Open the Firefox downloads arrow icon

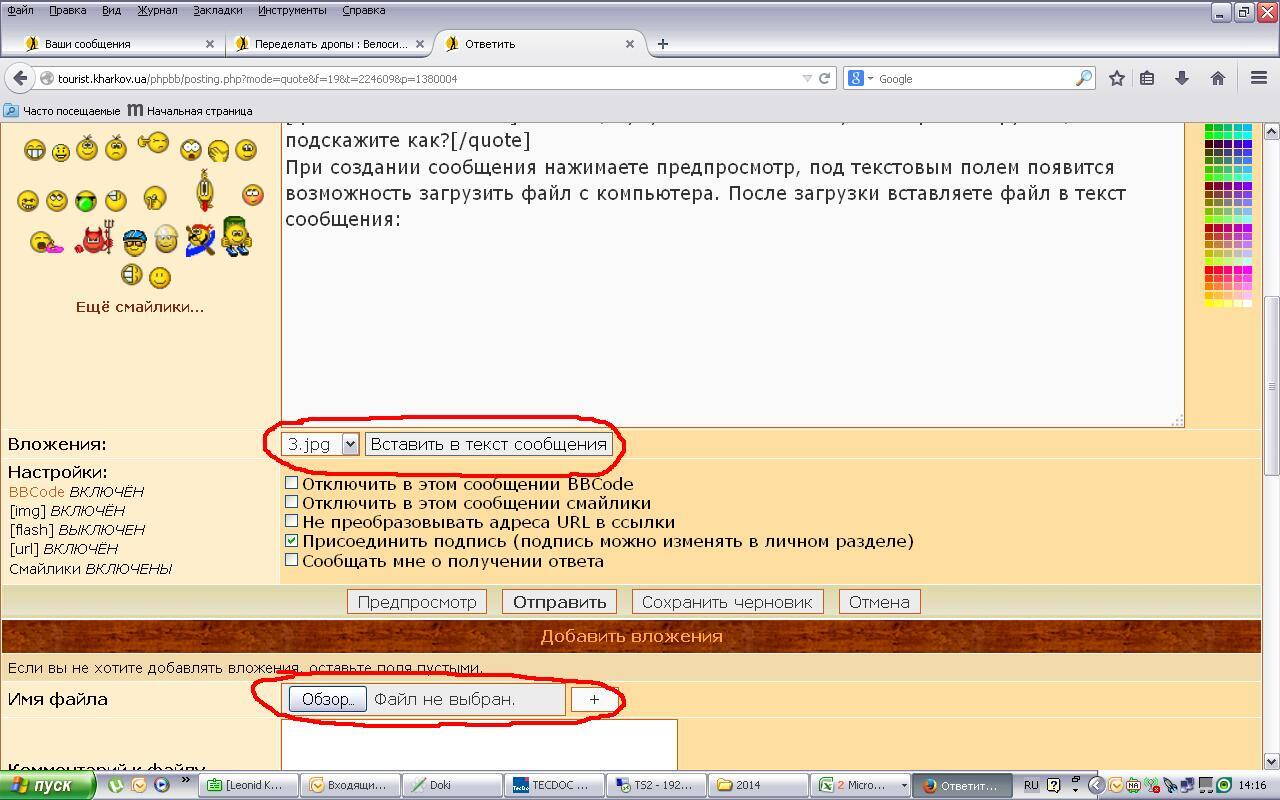1182,78
